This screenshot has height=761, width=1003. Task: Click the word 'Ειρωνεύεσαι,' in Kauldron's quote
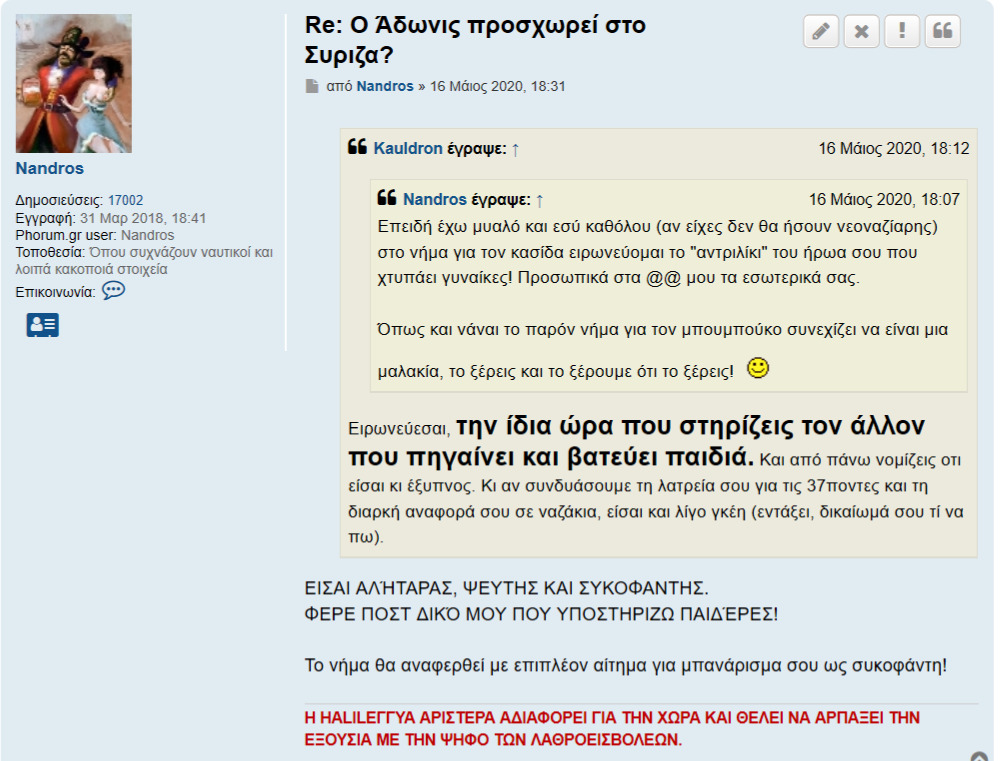(x=399, y=428)
